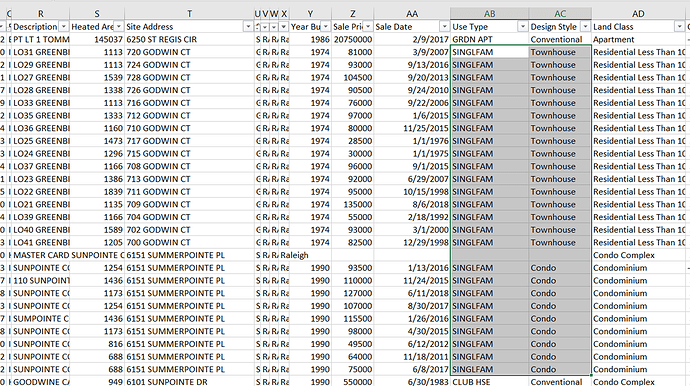This screenshot has width=690, height=386.
Task: Open the Sale Price filter arrow
Action: click(x=368, y=27)
